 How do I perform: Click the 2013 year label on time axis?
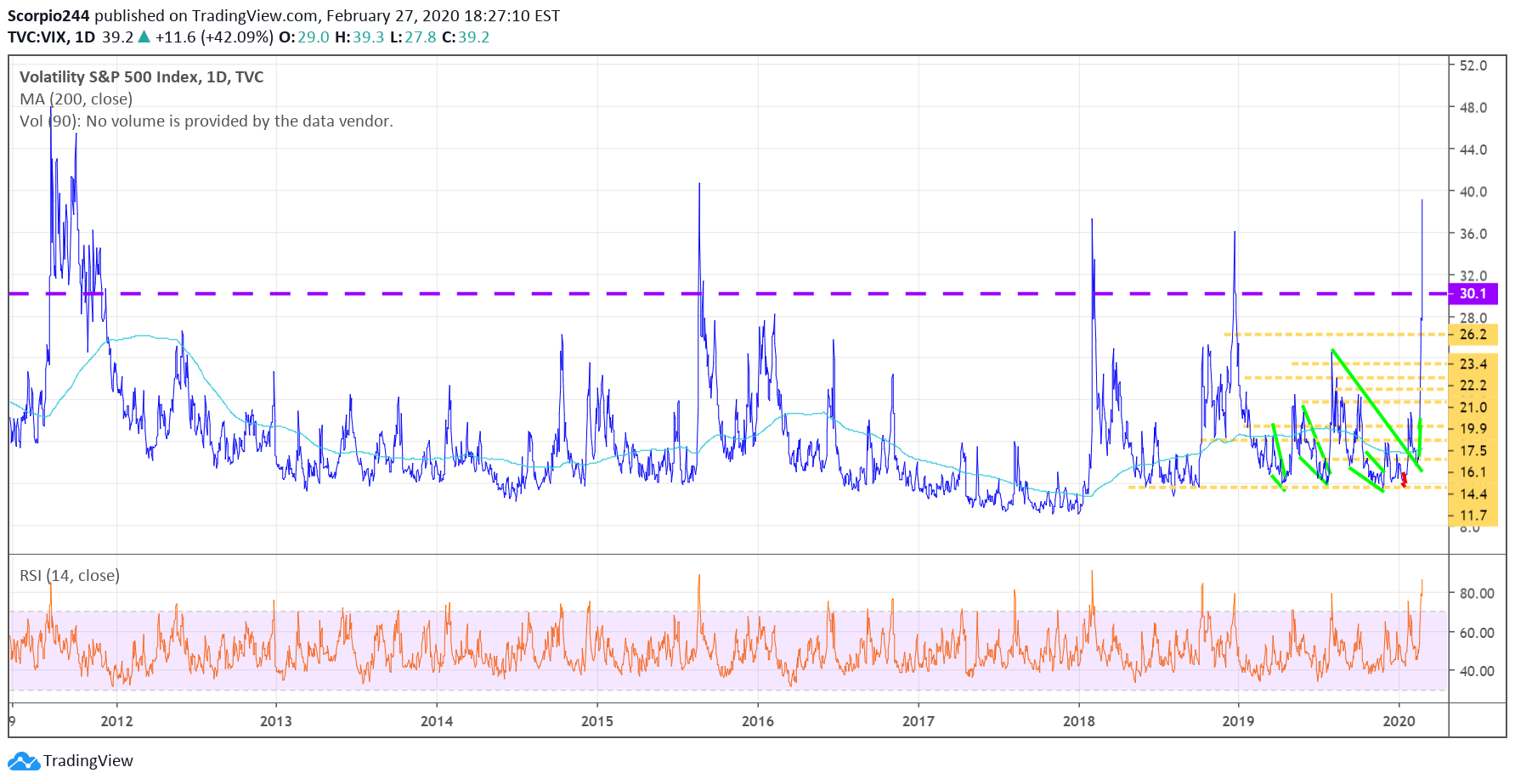[275, 721]
